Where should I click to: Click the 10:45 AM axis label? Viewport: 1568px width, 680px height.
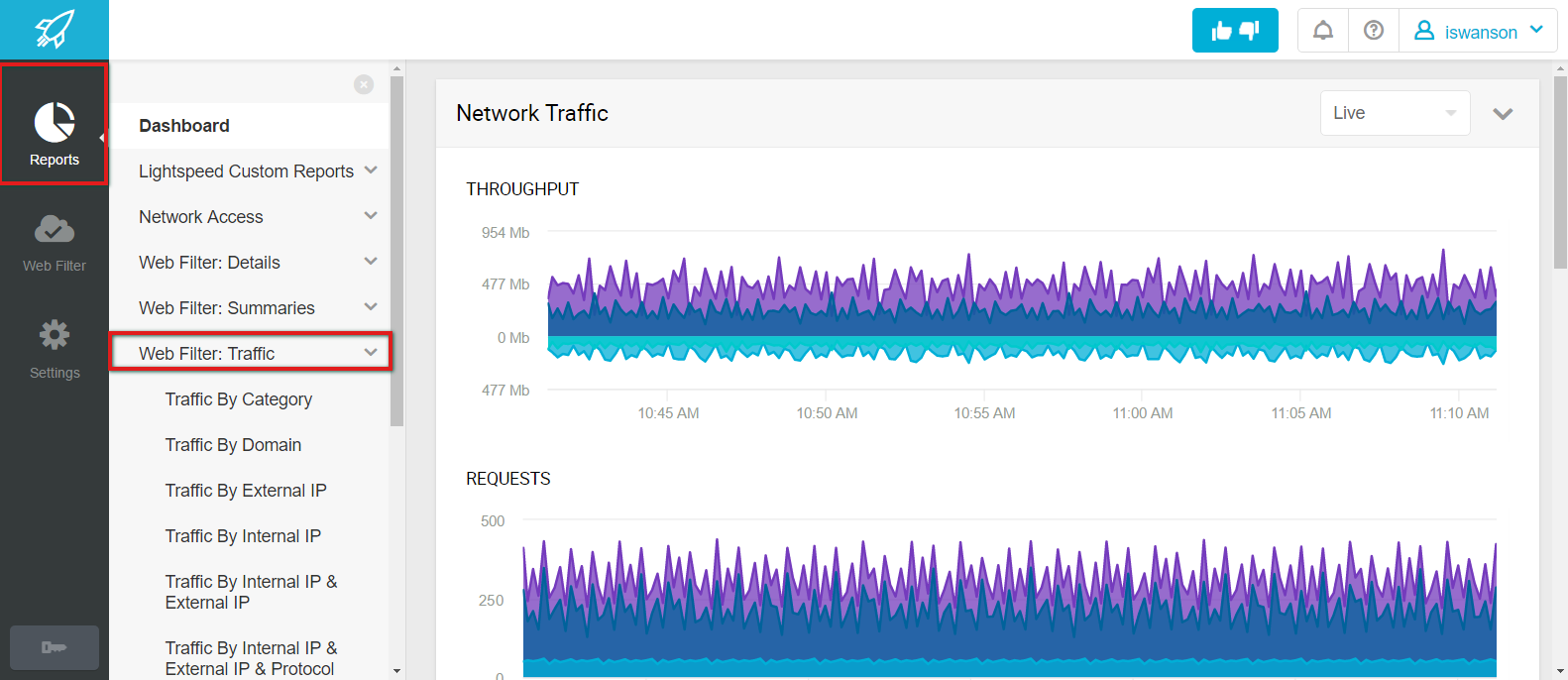coord(668,413)
